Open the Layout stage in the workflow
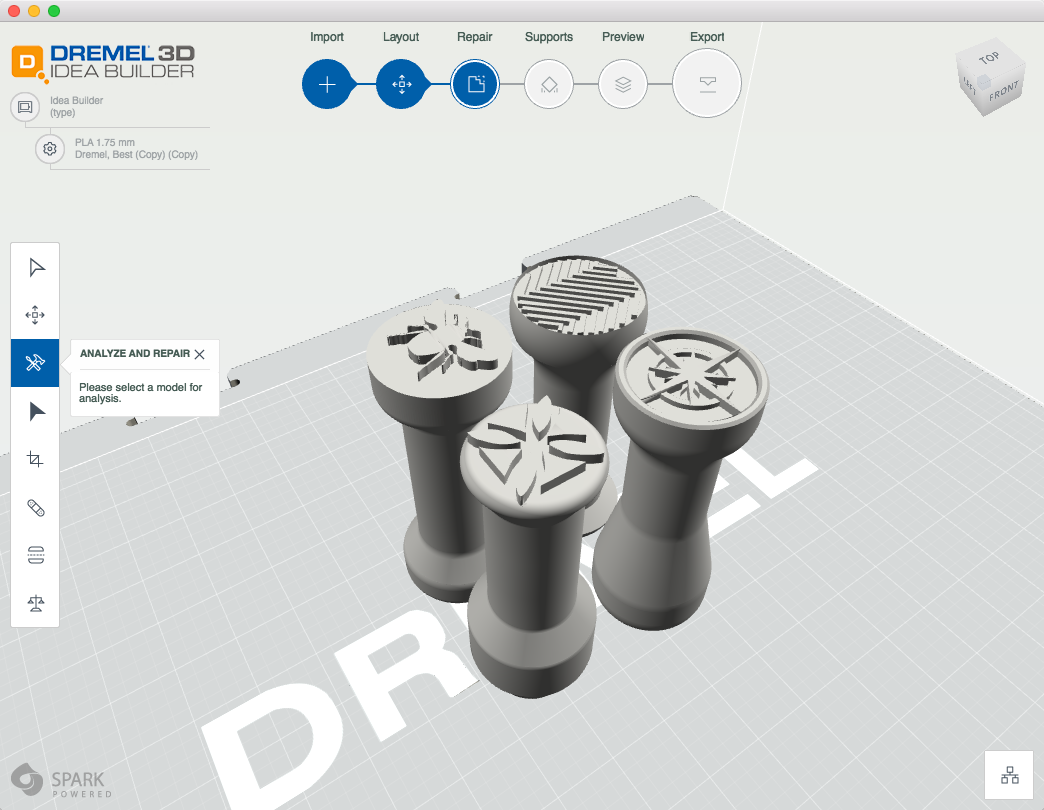The image size is (1044, 810). click(402, 84)
